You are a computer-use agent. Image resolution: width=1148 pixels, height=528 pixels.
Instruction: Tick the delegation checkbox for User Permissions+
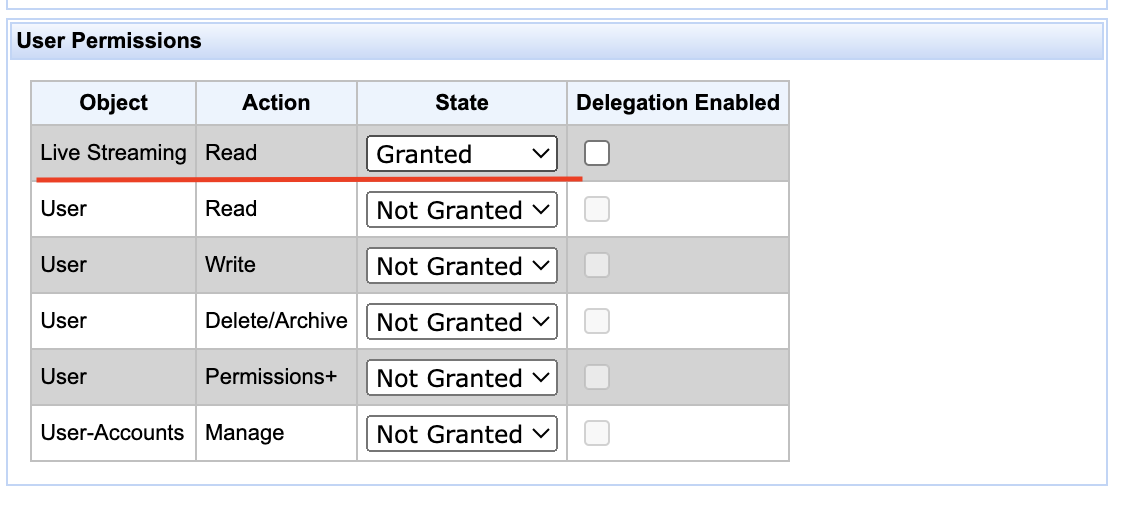point(597,377)
